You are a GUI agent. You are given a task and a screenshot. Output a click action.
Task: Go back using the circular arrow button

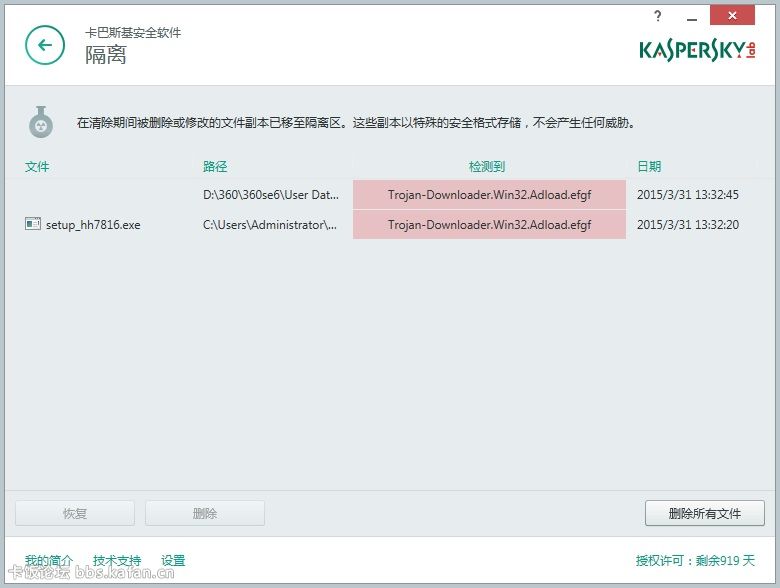[45, 45]
